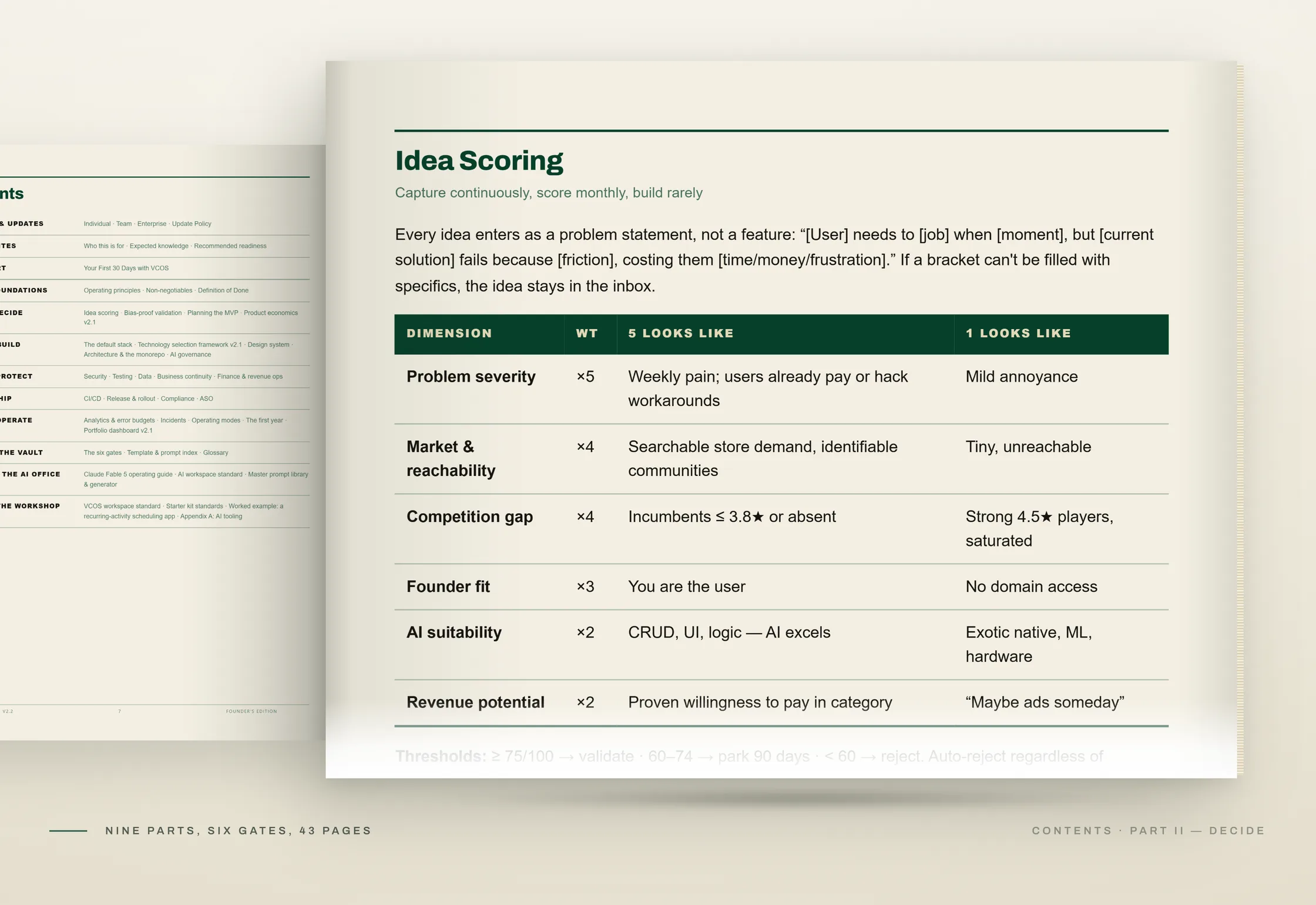Click "Searchable store demand, identifiable communities" cell
The height and width of the screenshot is (905, 1316).
tap(763, 458)
